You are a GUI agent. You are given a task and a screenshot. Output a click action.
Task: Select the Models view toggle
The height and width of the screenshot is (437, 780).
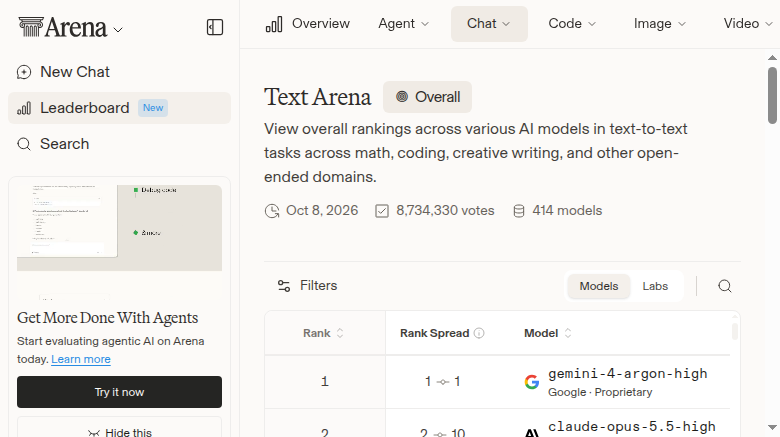point(598,286)
